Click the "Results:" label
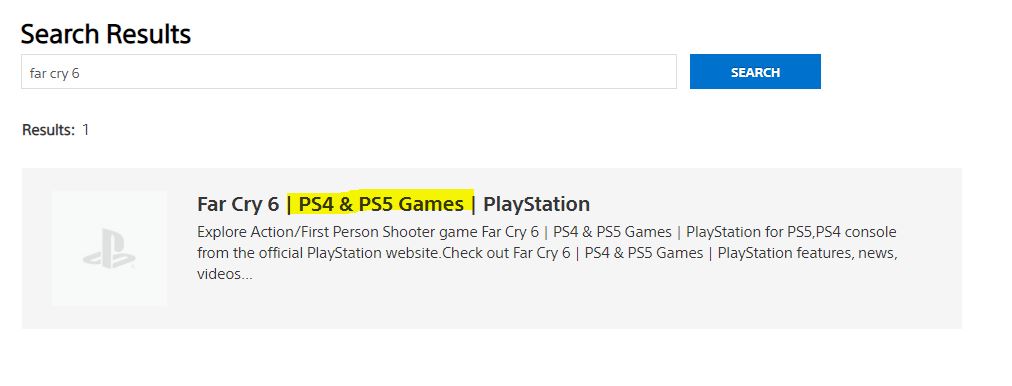 (x=48, y=130)
